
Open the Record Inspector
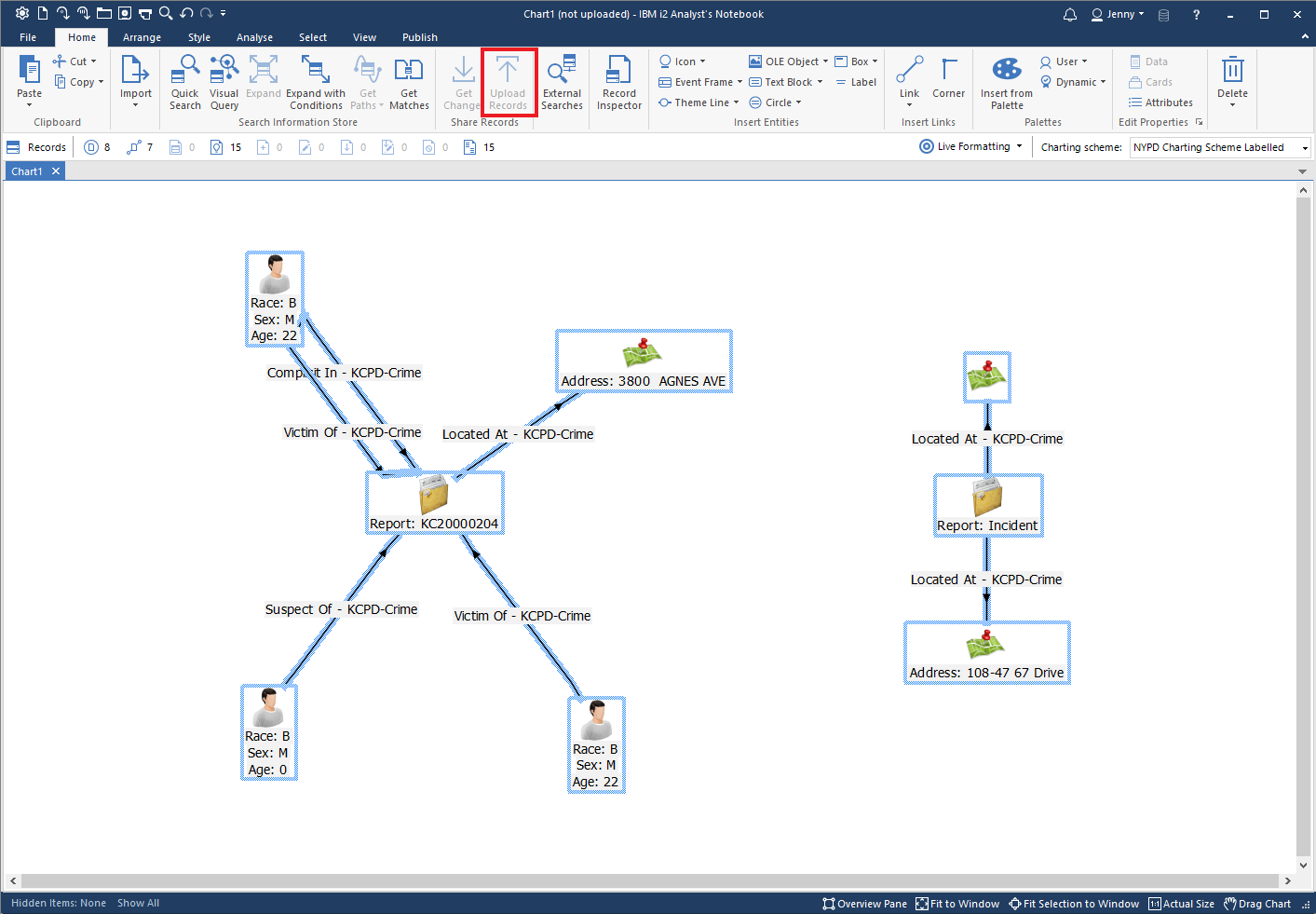pos(618,72)
